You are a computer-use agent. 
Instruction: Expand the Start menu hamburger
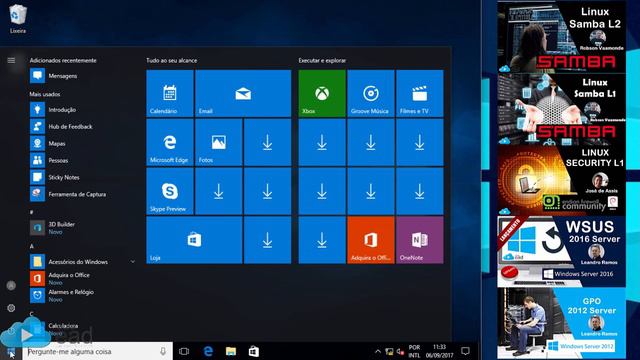(11, 60)
